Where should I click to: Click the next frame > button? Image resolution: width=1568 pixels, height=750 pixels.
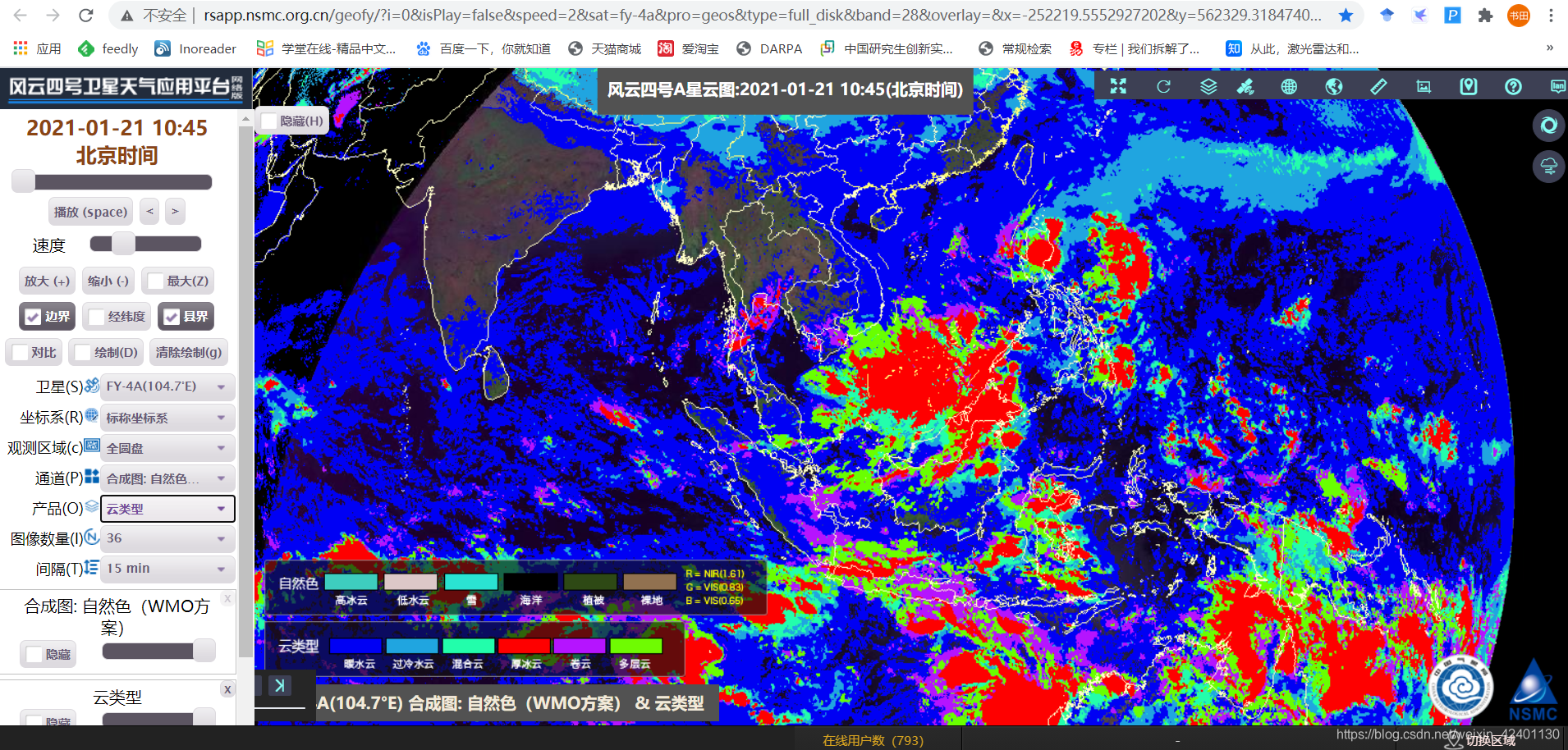pyautogui.click(x=175, y=212)
